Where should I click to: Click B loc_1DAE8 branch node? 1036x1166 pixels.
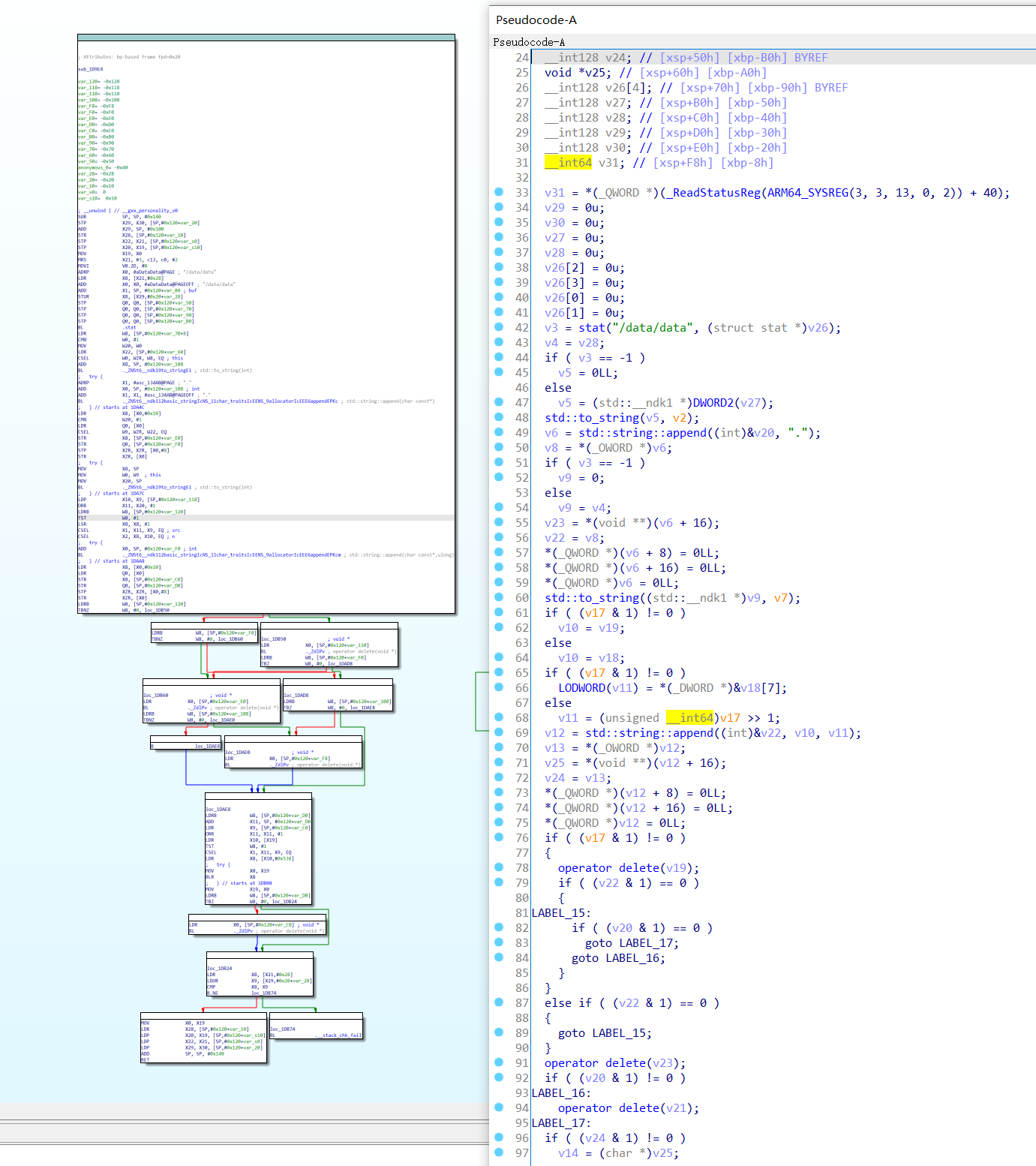pyautogui.click(x=186, y=743)
